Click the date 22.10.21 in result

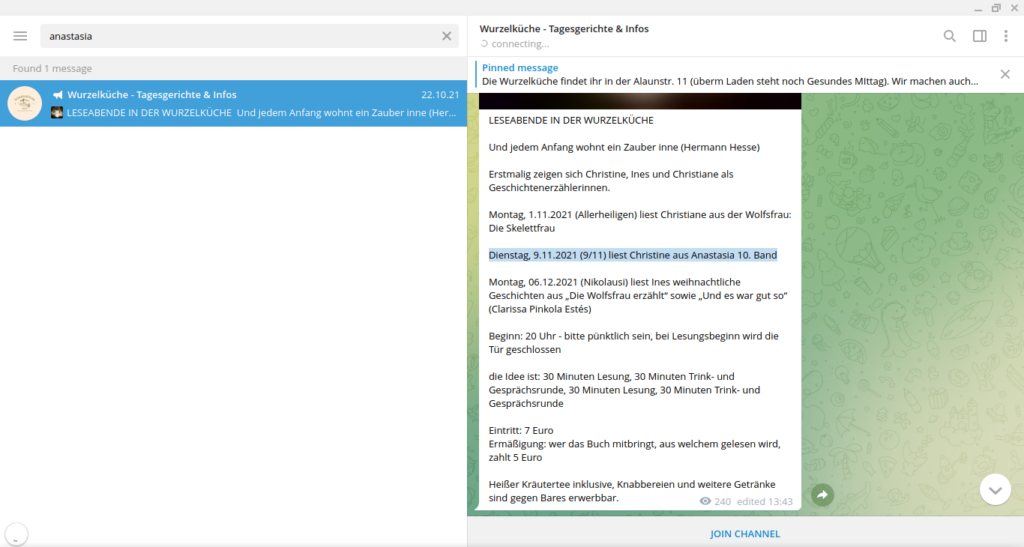440,95
